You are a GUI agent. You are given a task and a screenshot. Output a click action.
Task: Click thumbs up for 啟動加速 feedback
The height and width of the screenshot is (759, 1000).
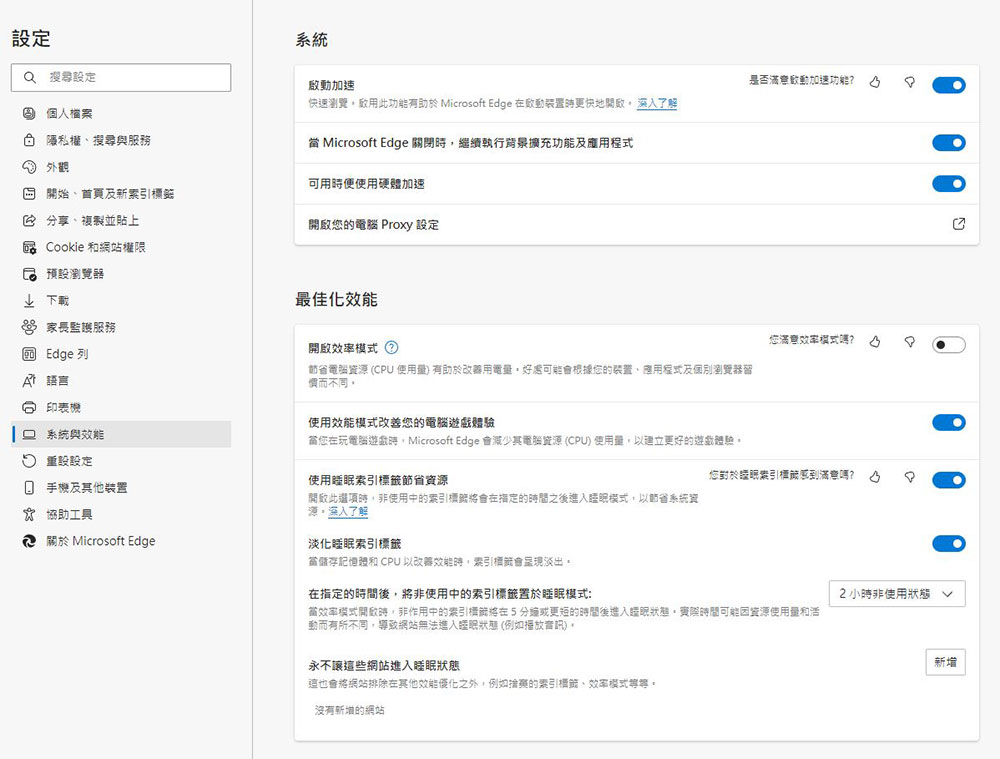click(x=875, y=82)
